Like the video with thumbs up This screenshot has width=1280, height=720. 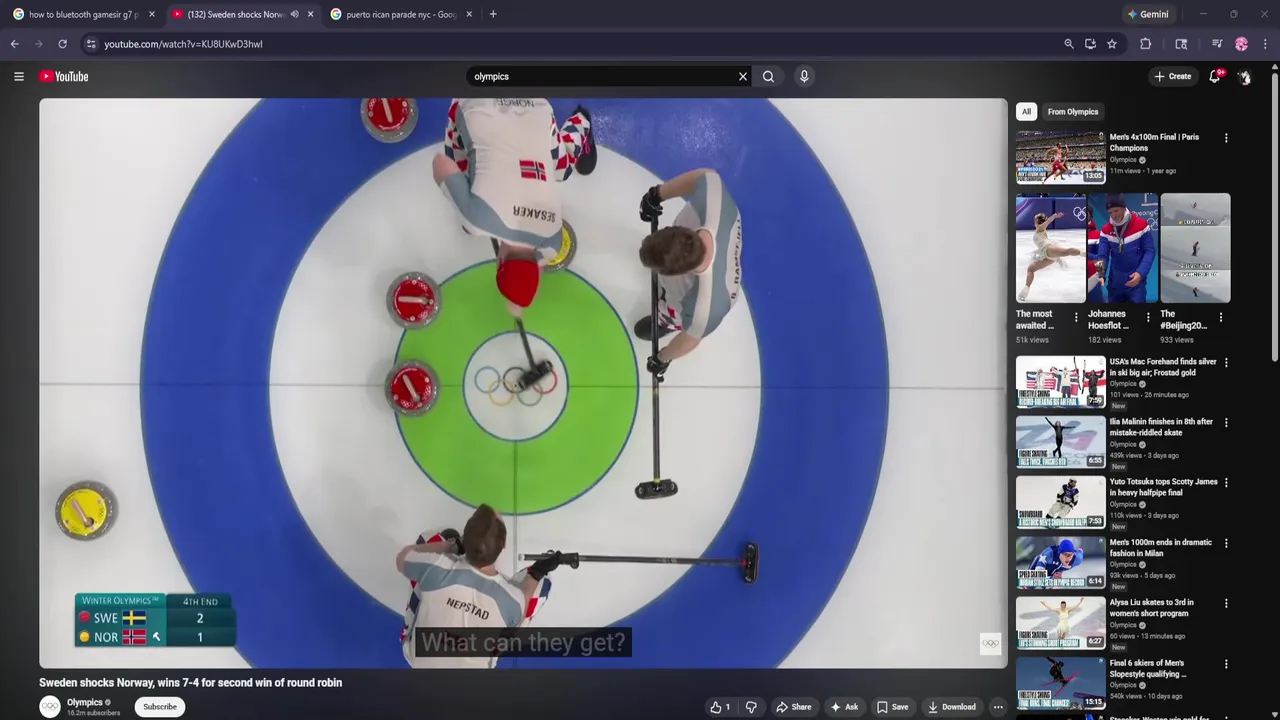coord(720,707)
